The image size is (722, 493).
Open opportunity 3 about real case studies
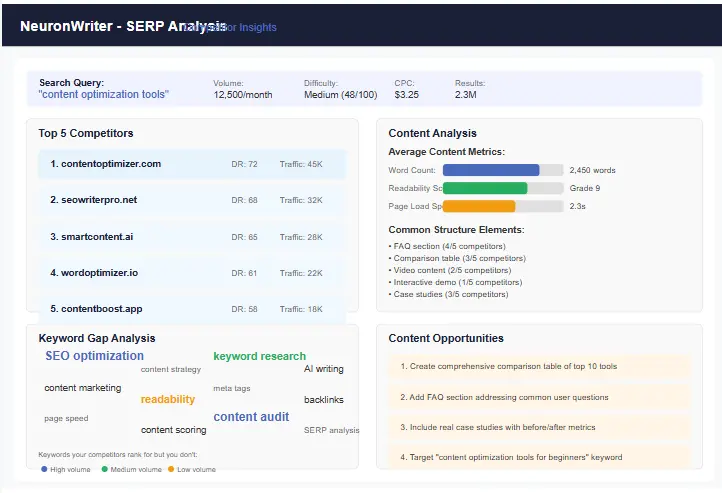pyautogui.click(x=539, y=427)
